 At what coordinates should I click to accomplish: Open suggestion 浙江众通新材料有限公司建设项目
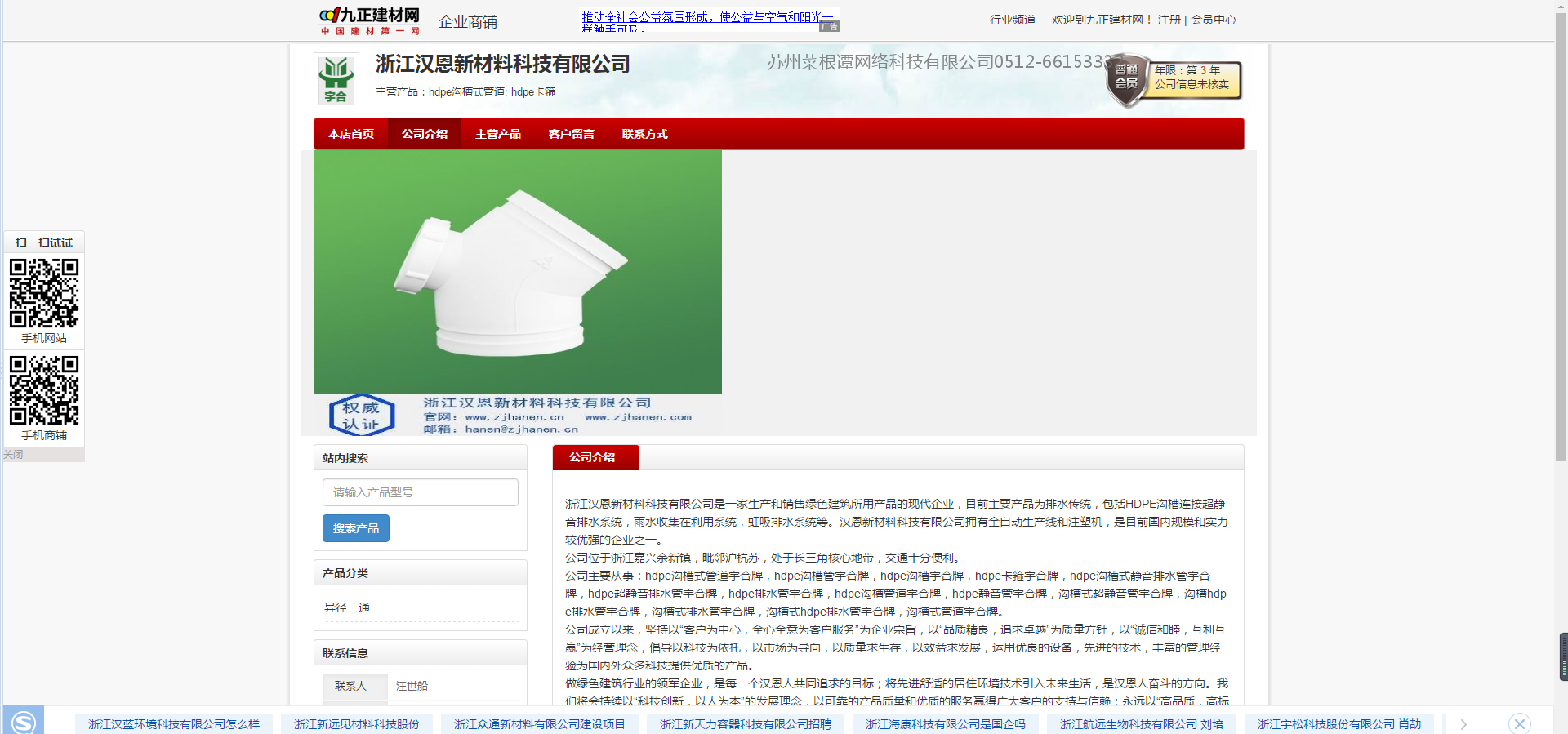pyautogui.click(x=540, y=724)
